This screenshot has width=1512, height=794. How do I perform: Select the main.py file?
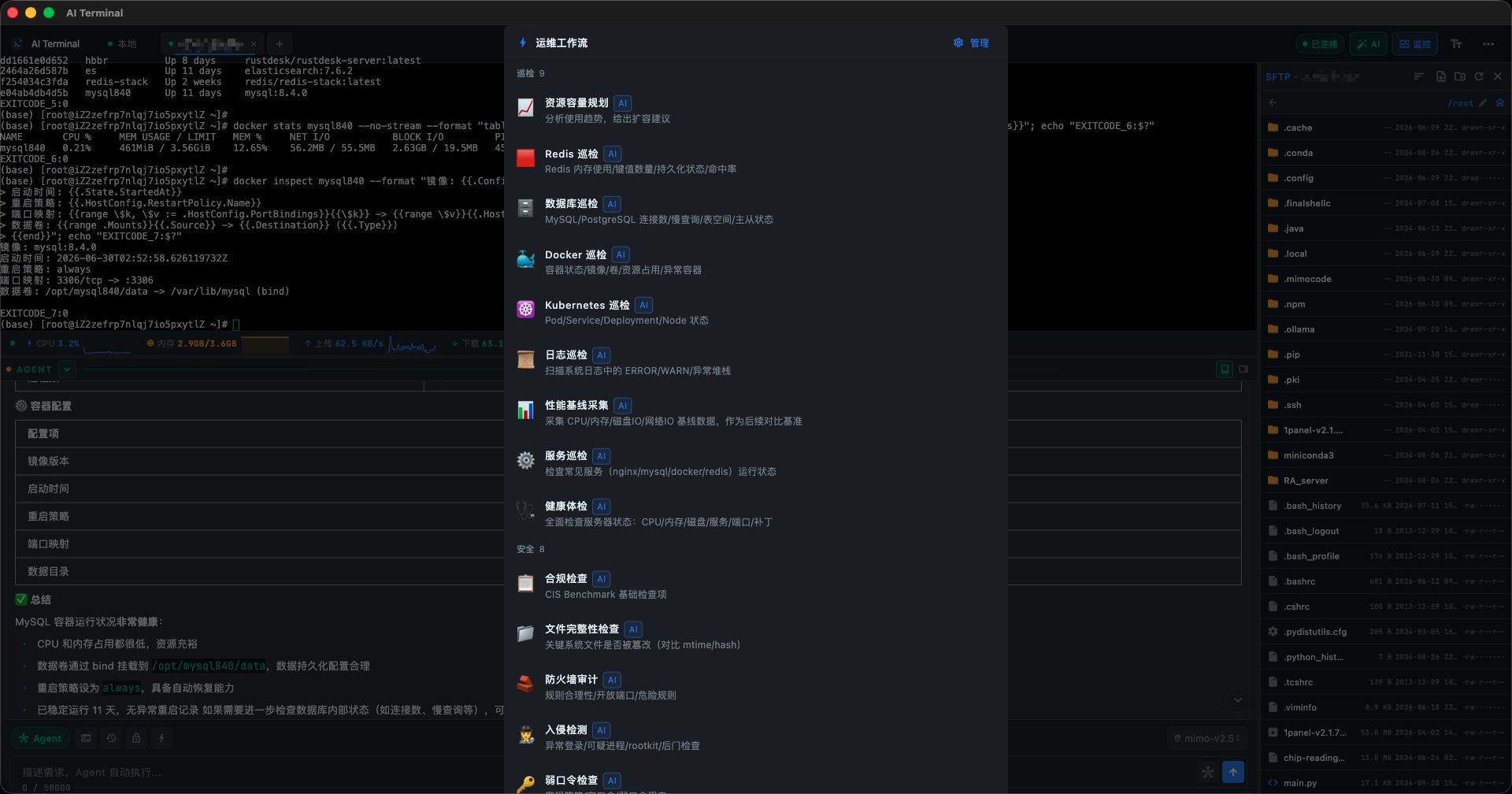(1385, 783)
